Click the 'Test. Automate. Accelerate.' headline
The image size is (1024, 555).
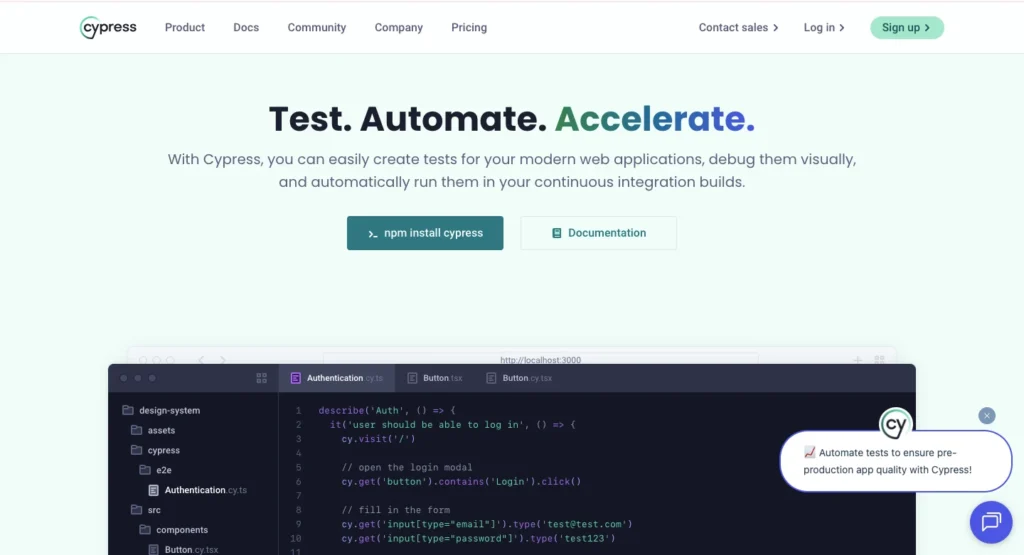512,119
